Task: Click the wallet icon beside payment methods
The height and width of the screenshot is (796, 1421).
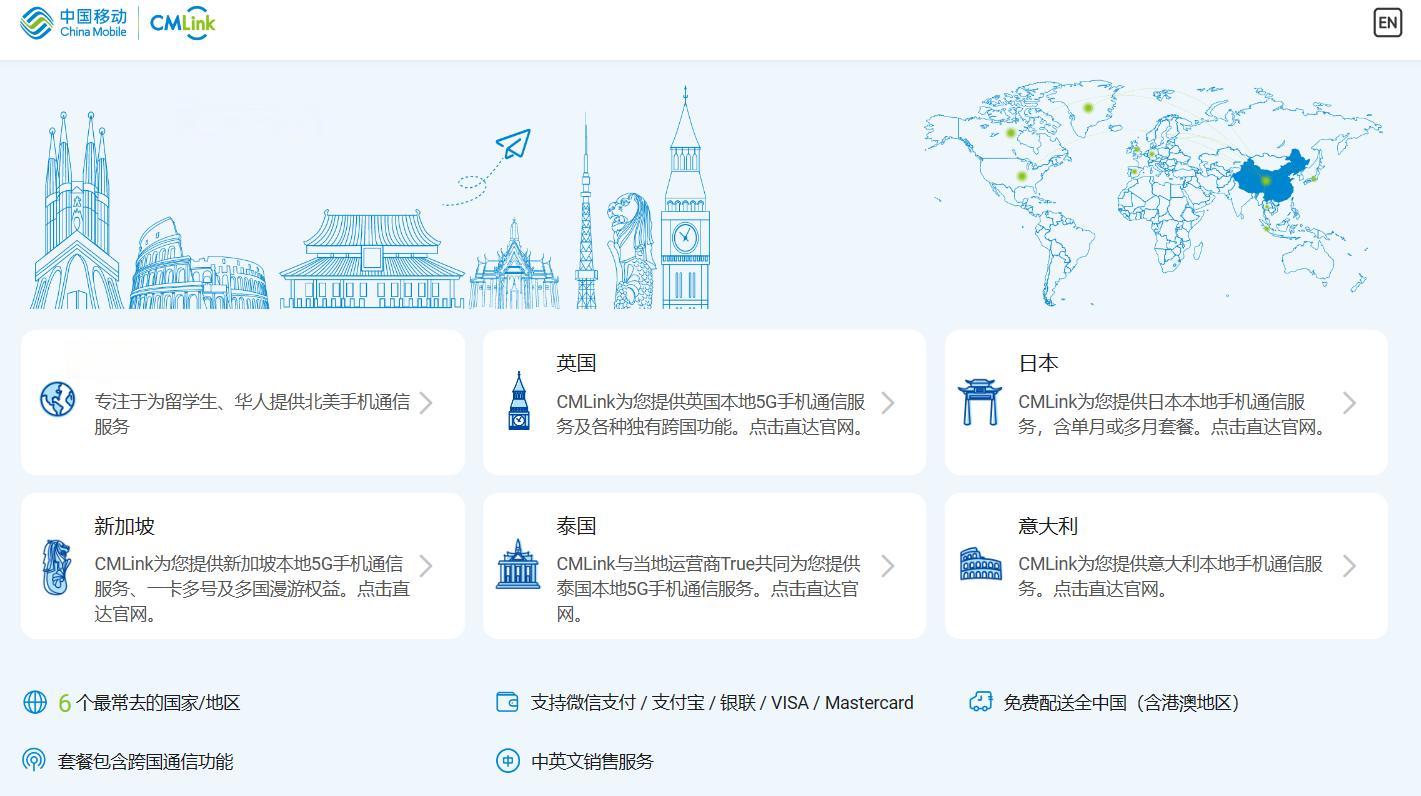Action: click(507, 702)
